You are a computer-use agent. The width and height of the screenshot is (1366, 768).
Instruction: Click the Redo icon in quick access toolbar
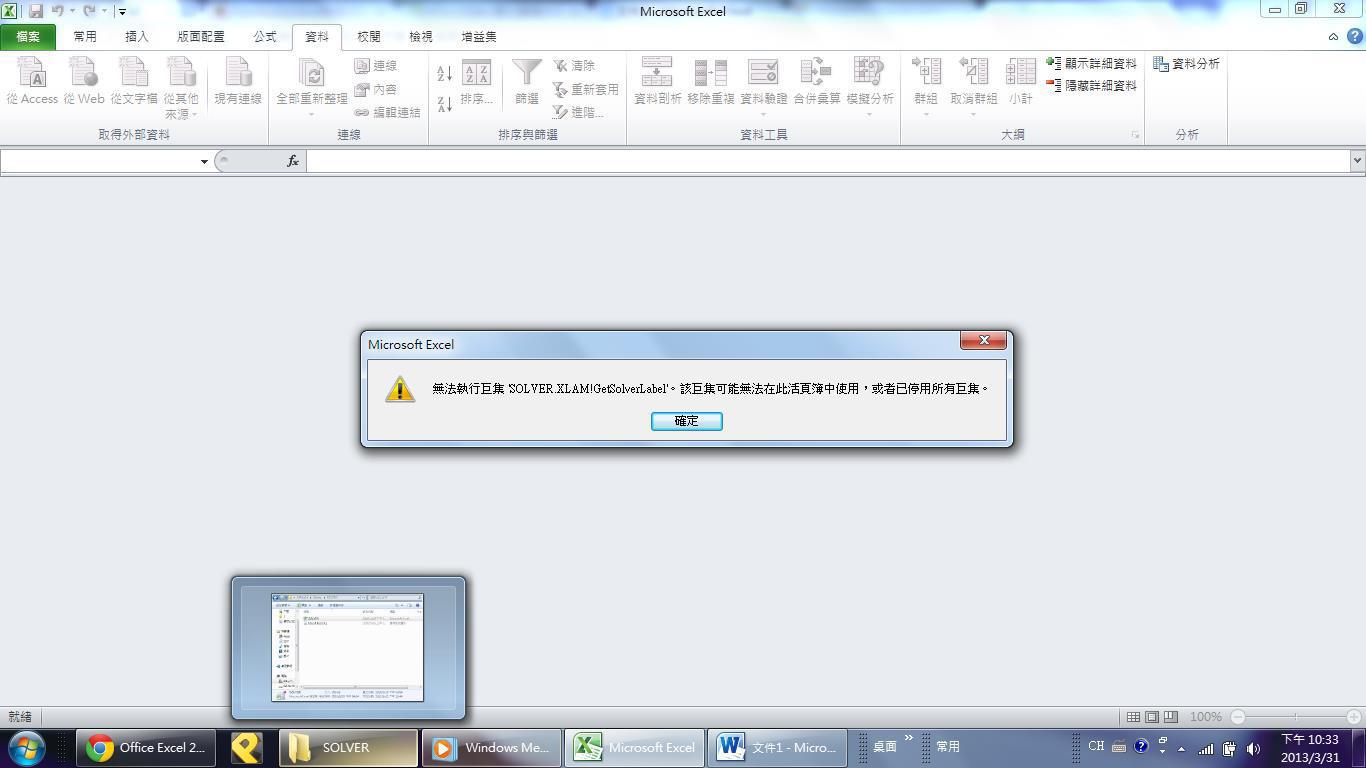tap(89, 11)
